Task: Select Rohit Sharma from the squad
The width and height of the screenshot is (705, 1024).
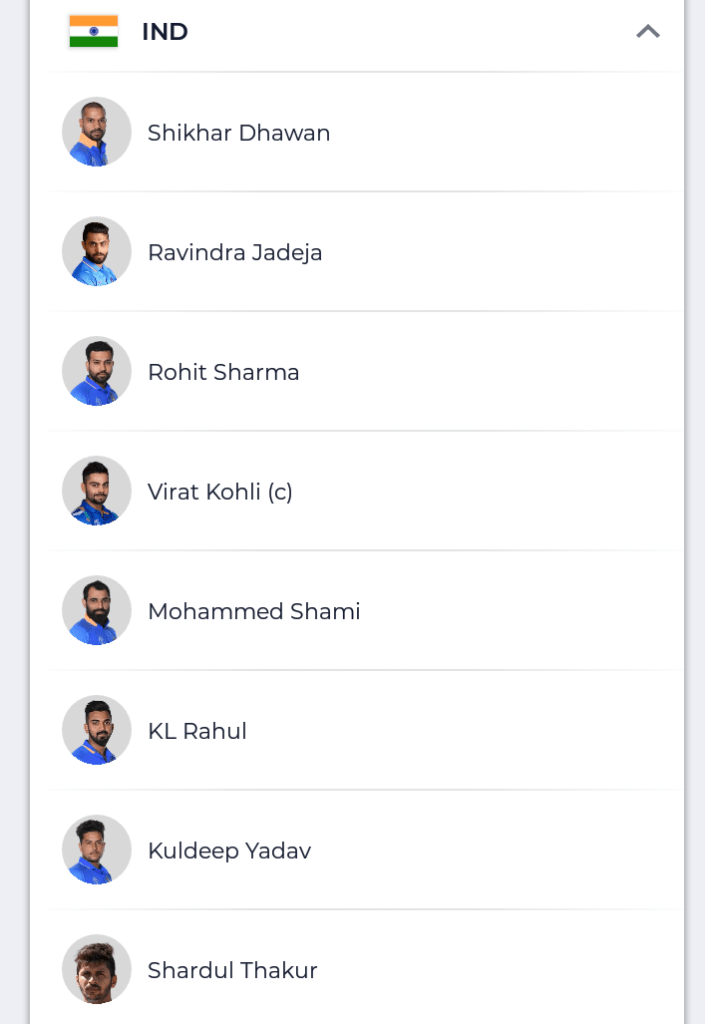Action: [224, 372]
